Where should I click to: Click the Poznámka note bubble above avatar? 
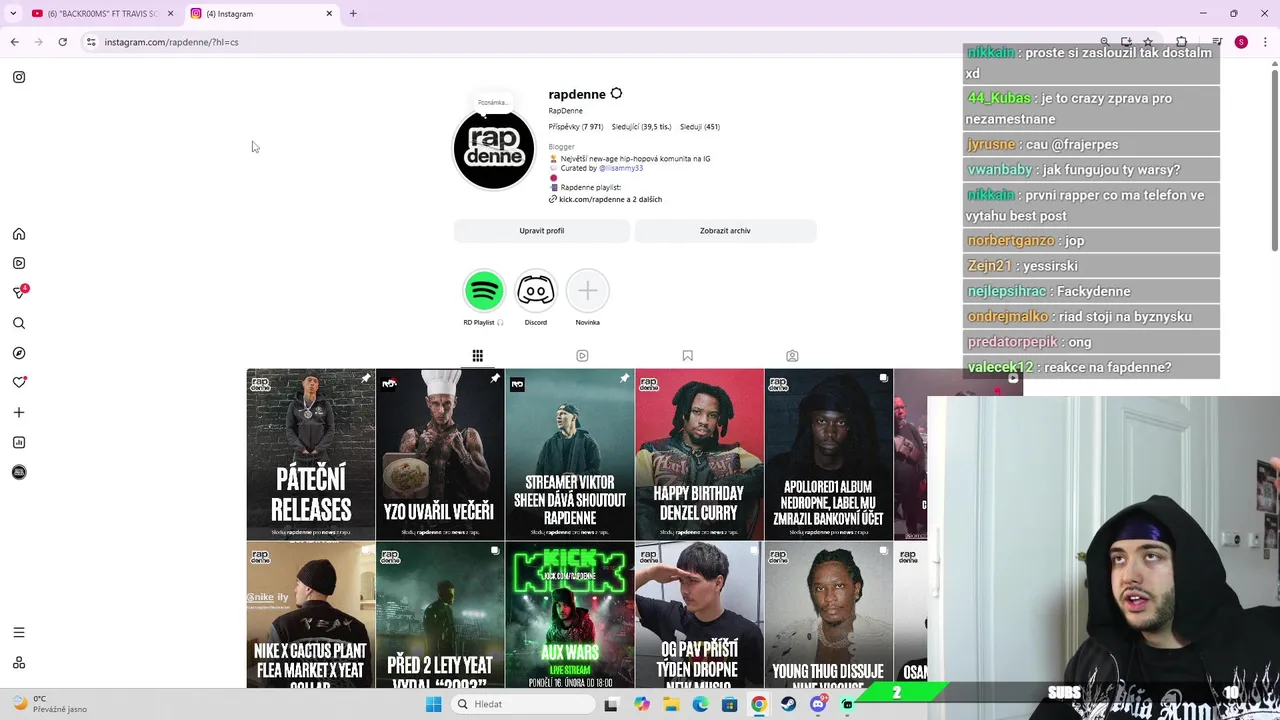493,102
